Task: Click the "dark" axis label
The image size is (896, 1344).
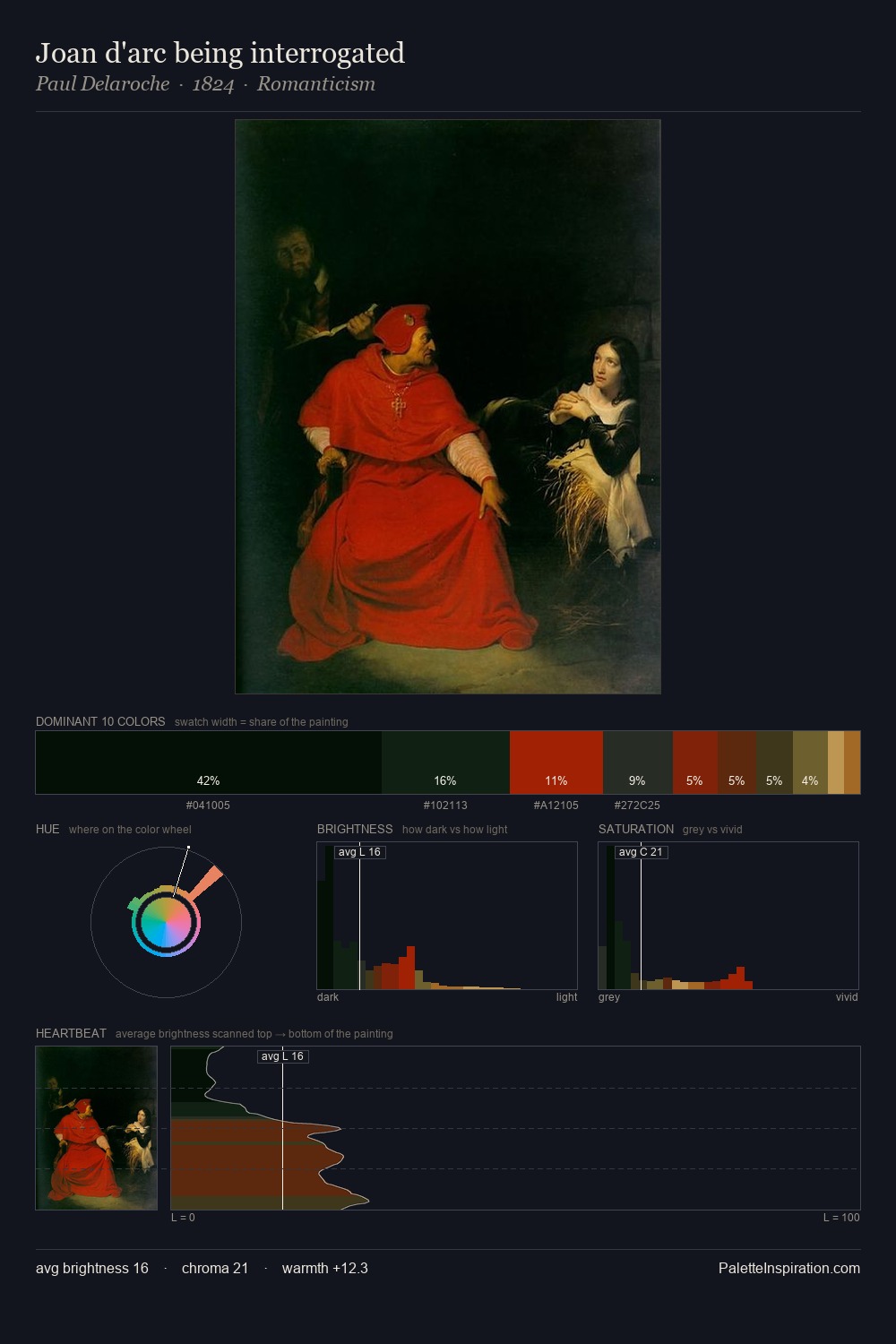Action: [328, 997]
